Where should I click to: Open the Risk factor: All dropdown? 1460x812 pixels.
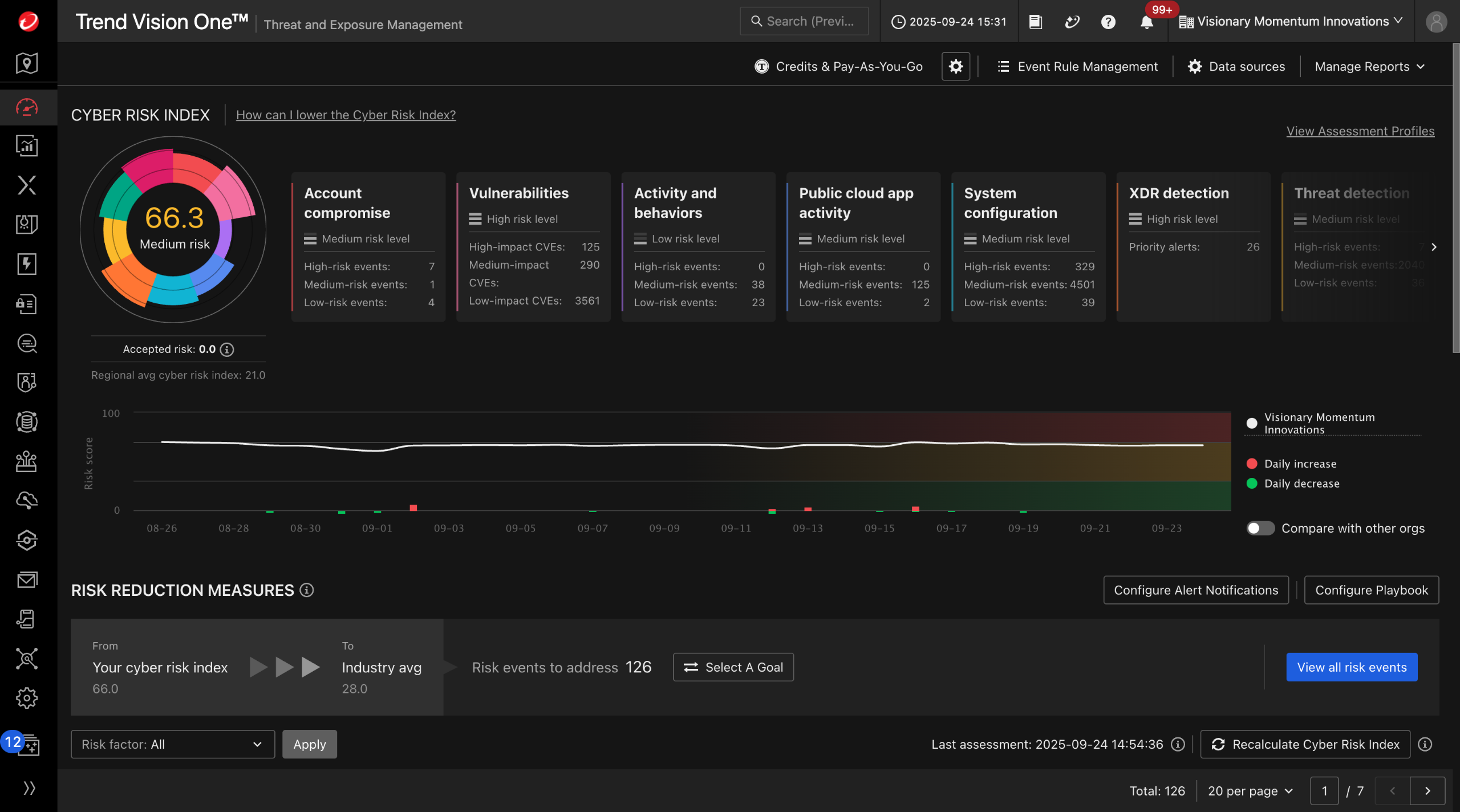click(172, 744)
